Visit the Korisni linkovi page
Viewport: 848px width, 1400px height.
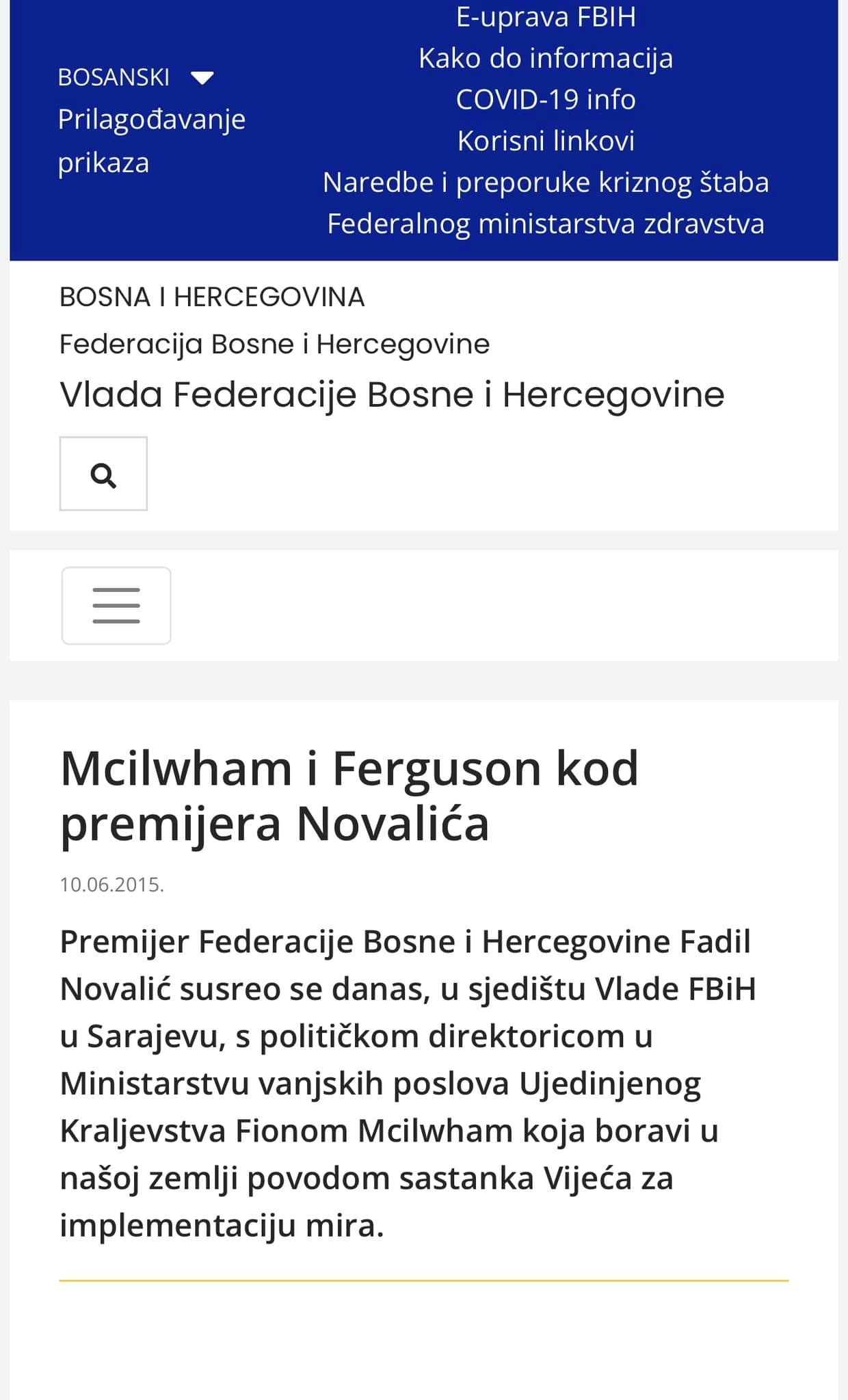[546, 141]
